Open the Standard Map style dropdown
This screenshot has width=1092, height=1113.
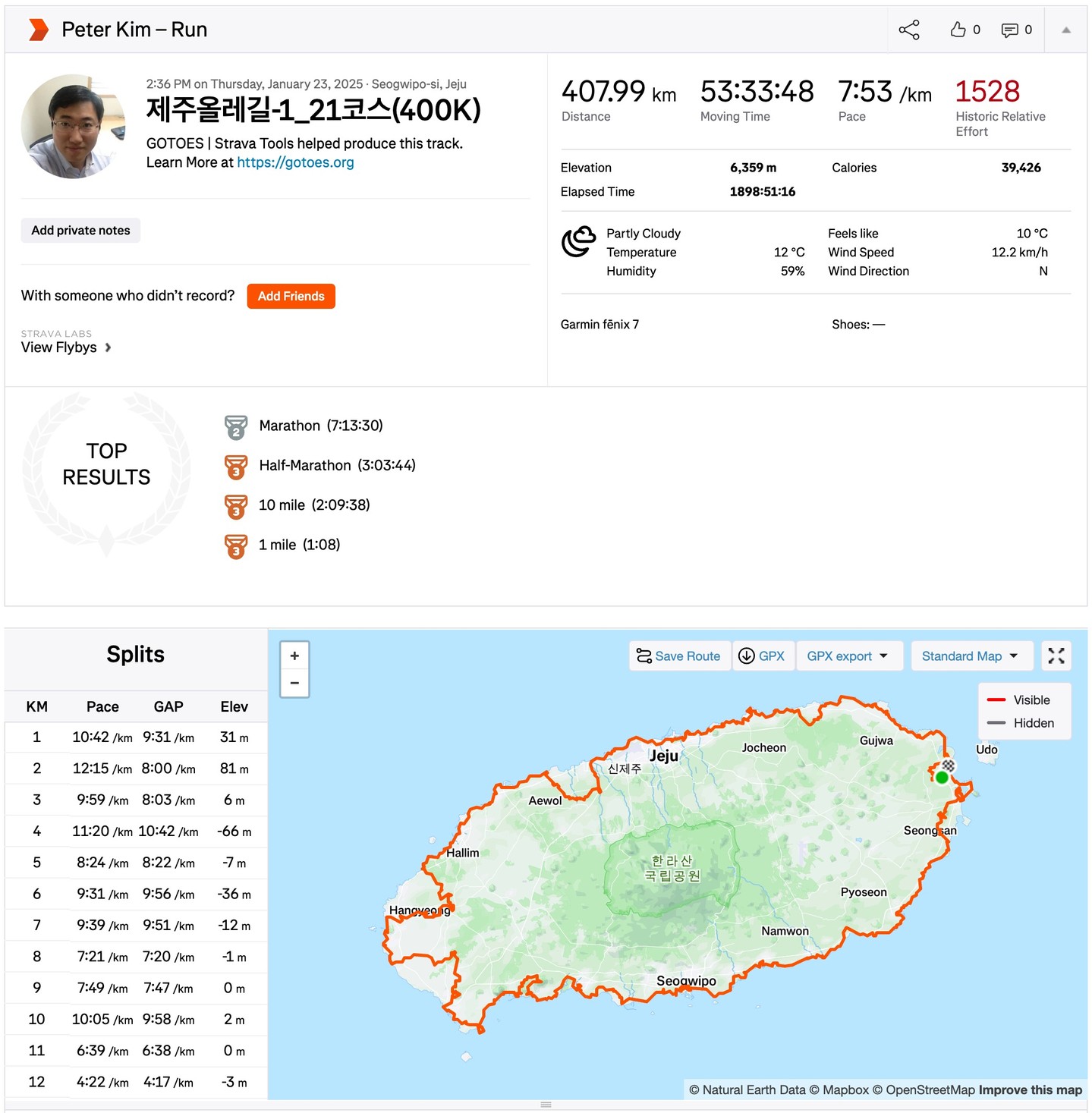pos(971,656)
